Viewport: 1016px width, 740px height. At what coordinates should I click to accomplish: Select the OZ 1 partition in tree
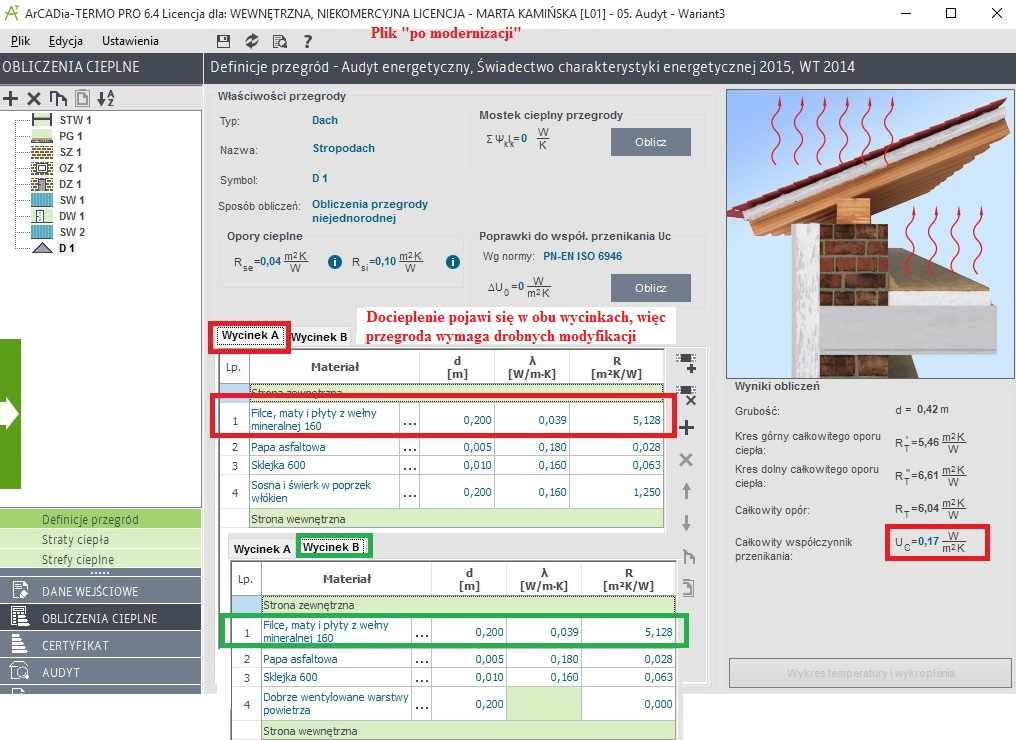point(71,168)
